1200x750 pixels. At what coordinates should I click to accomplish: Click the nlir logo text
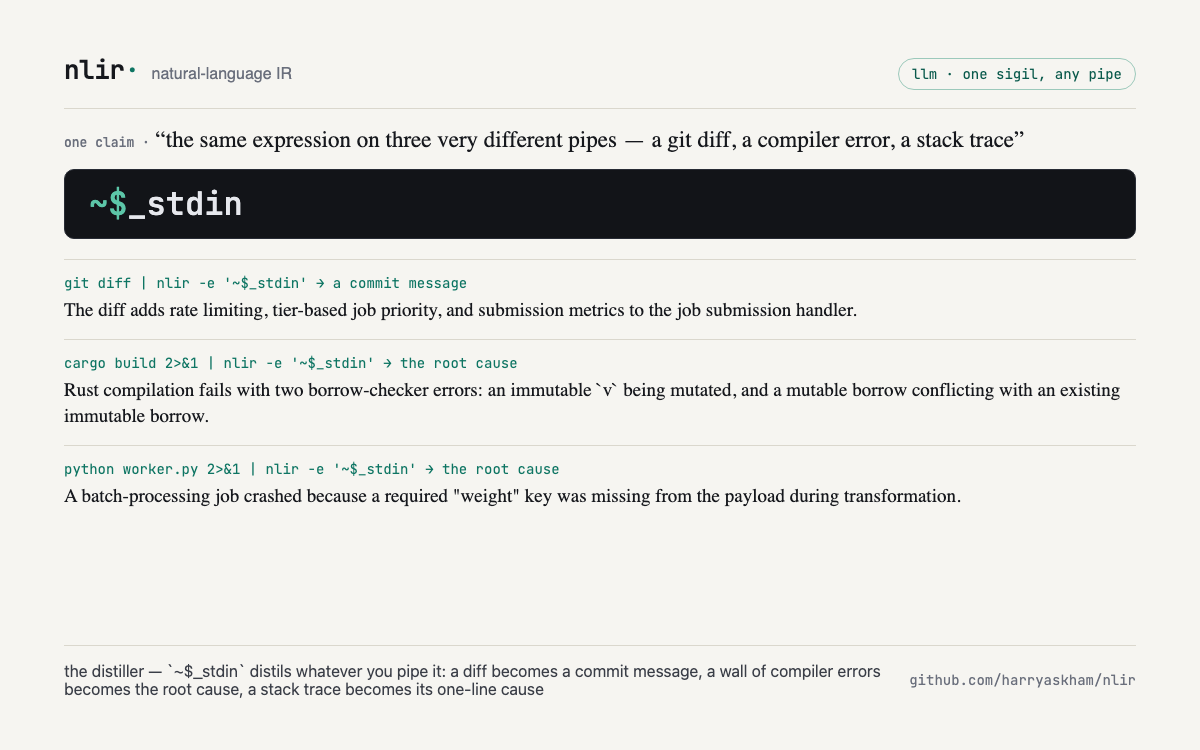(x=100, y=71)
